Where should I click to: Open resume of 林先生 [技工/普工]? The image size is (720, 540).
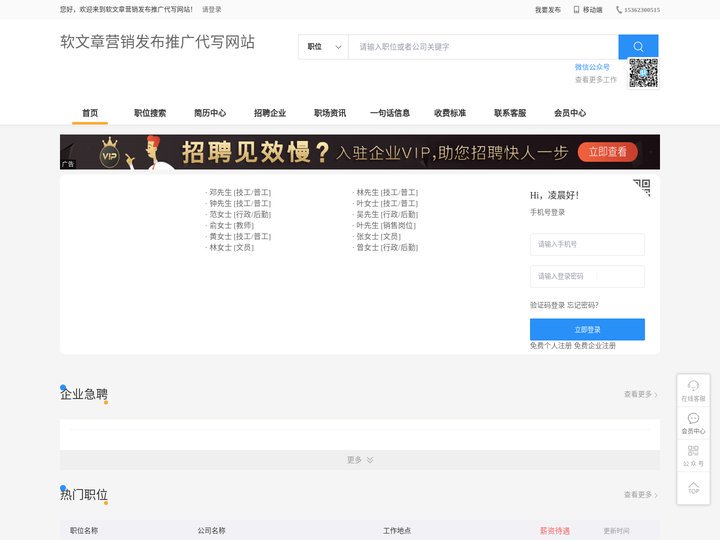(387, 192)
